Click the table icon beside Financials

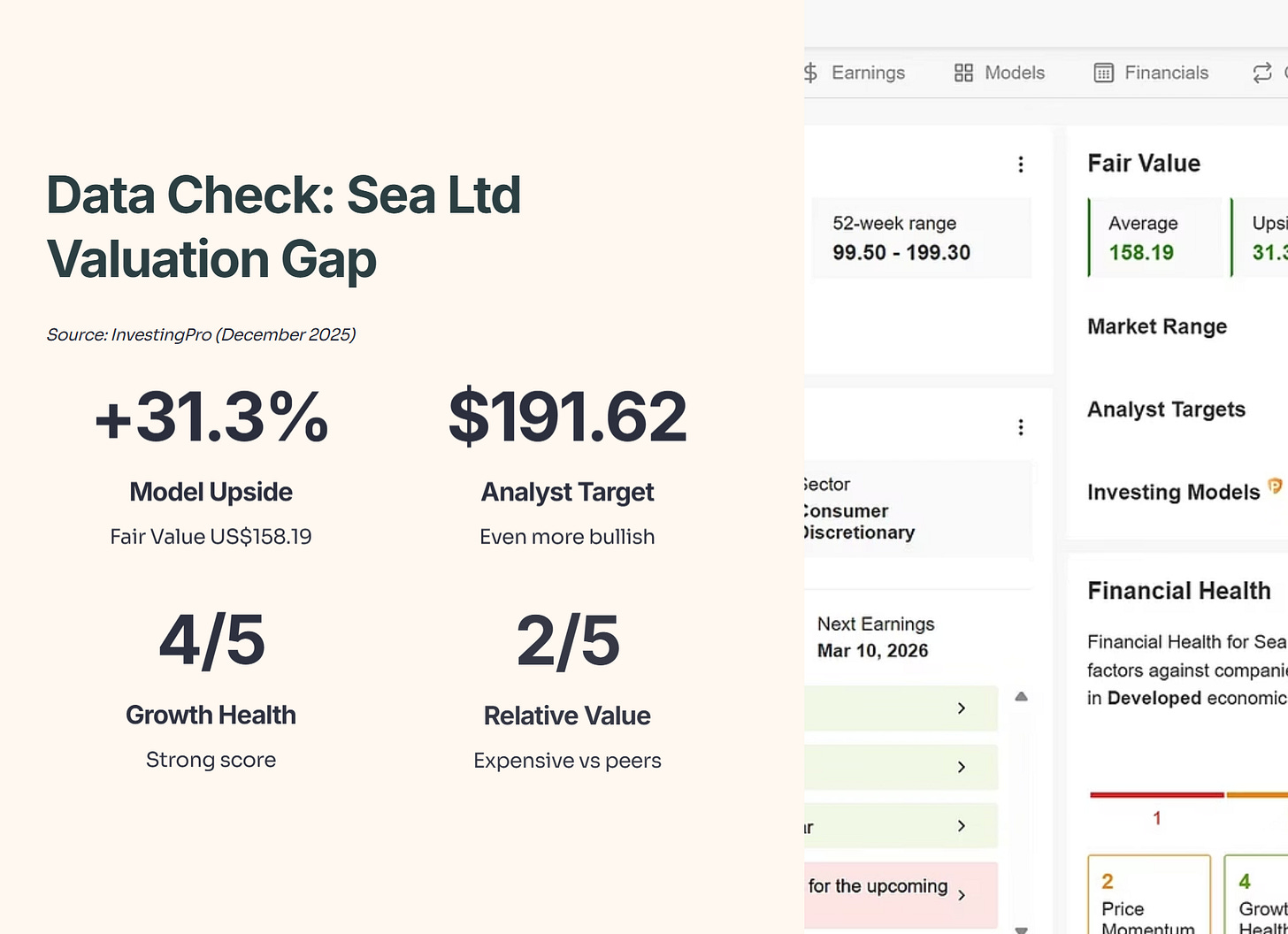pyautogui.click(x=1103, y=73)
